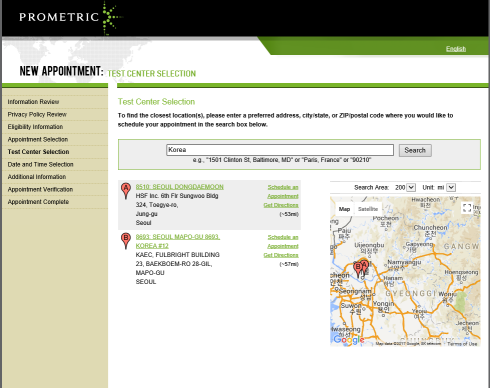This screenshot has height=388, width=490.
Task: Schedule an Appointment at Seoul Dongdaemoon
Action: tap(283, 192)
